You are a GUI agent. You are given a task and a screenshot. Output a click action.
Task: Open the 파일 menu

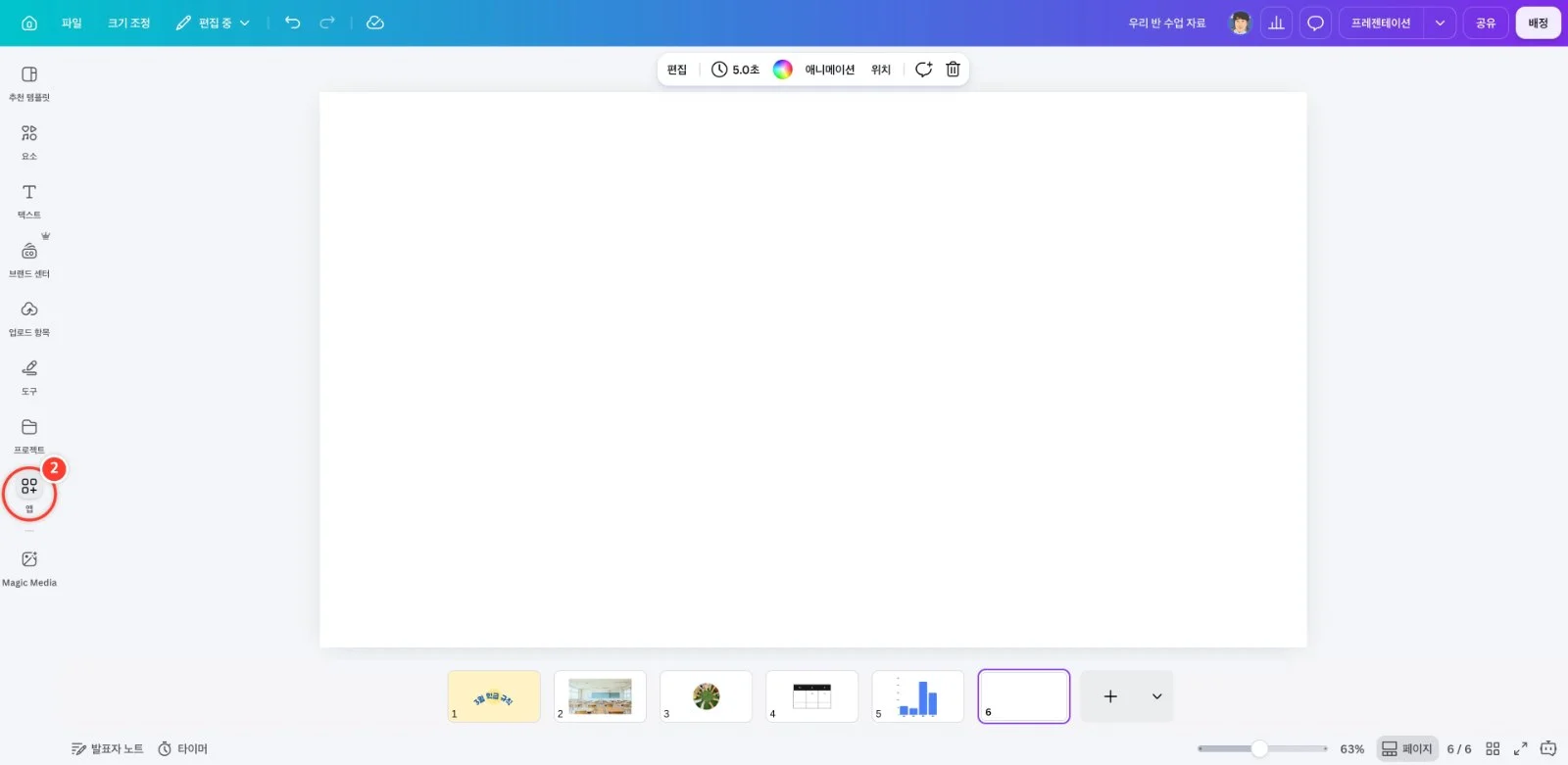tap(72, 23)
